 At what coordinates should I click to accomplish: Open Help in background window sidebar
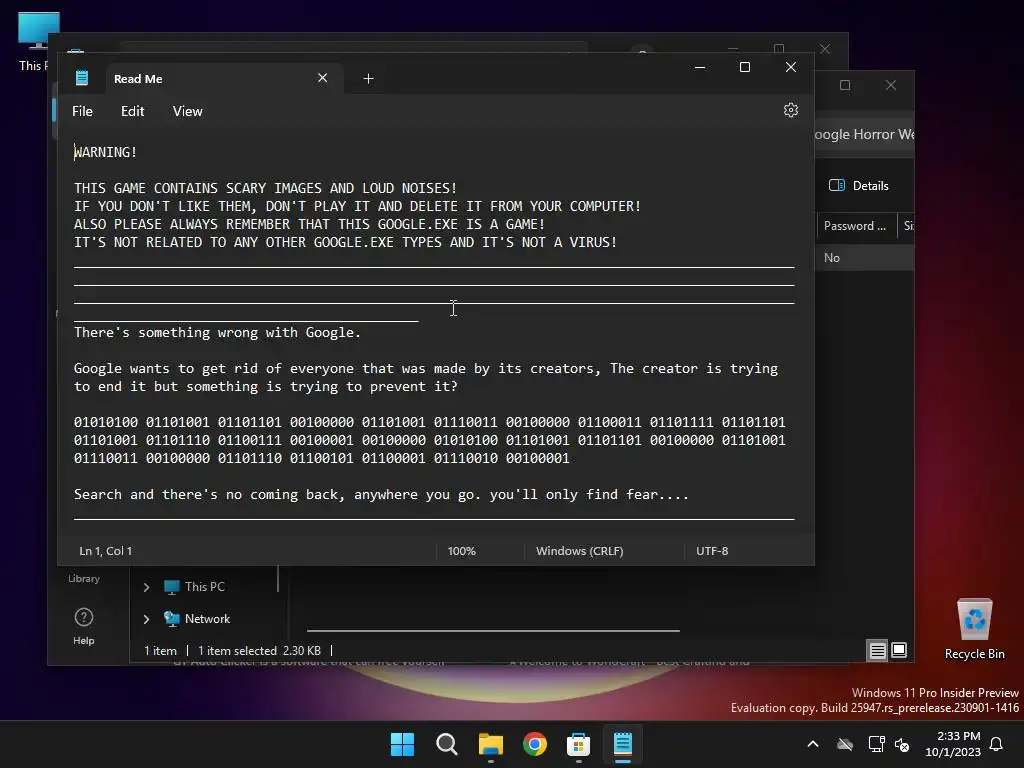click(x=84, y=626)
